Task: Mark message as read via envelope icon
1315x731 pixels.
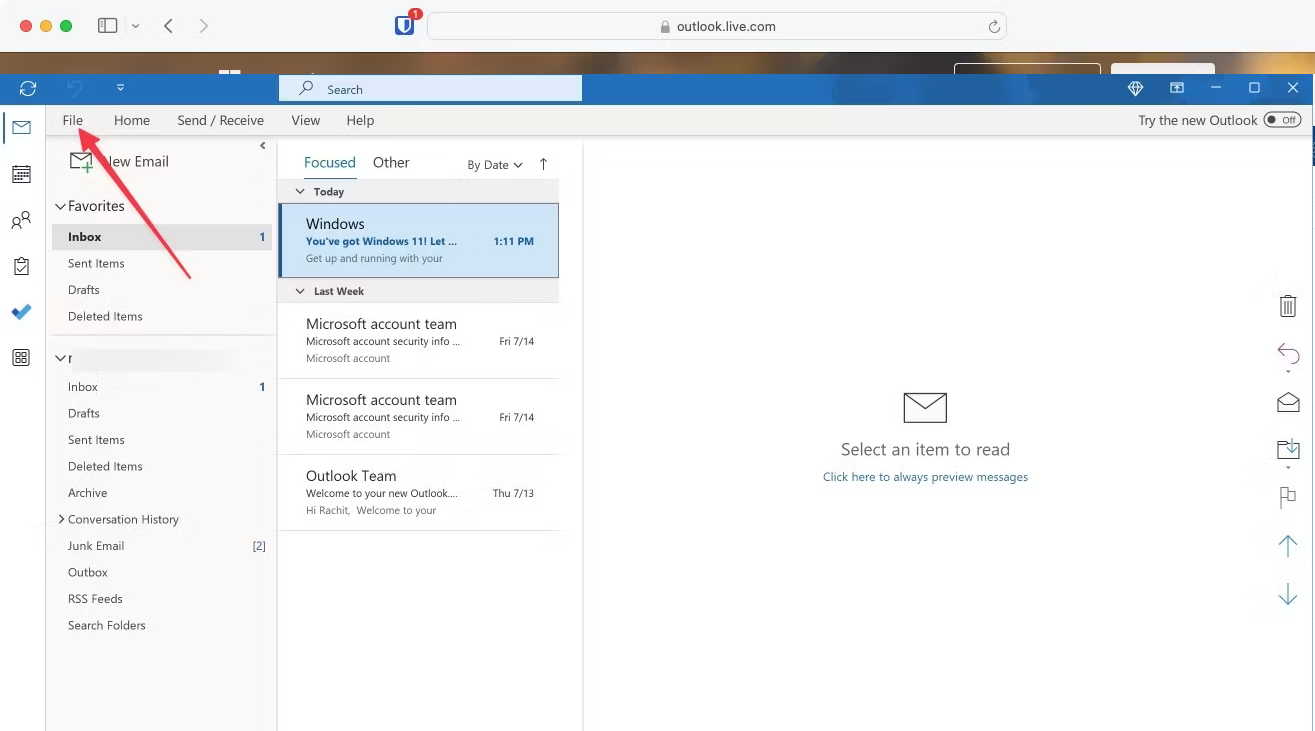Action: (x=1288, y=402)
